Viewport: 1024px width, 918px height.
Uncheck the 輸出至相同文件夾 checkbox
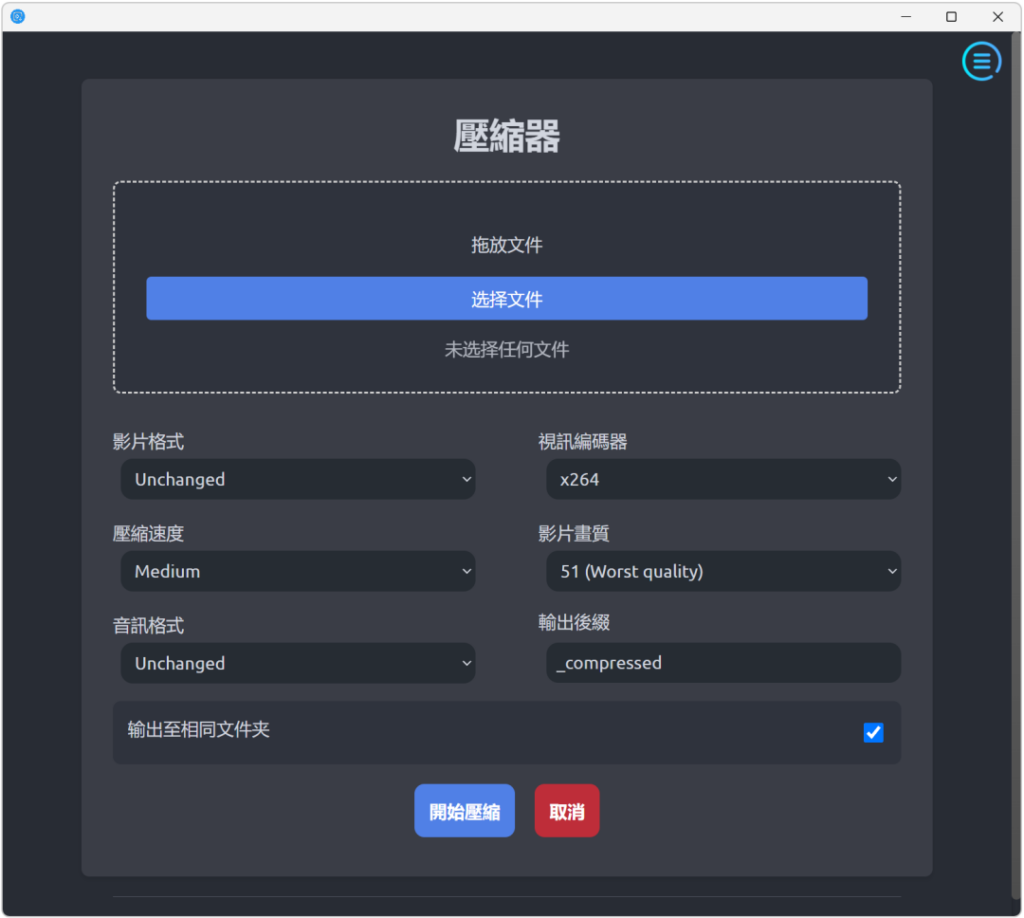click(x=873, y=733)
